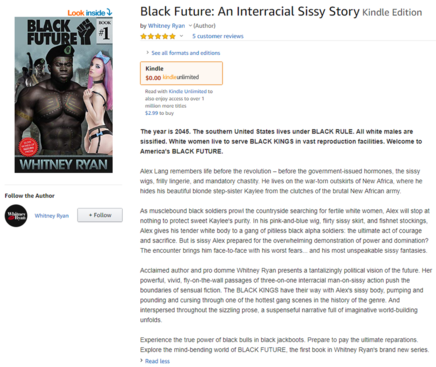Click the $2.99 to buy link

point(159,113)
